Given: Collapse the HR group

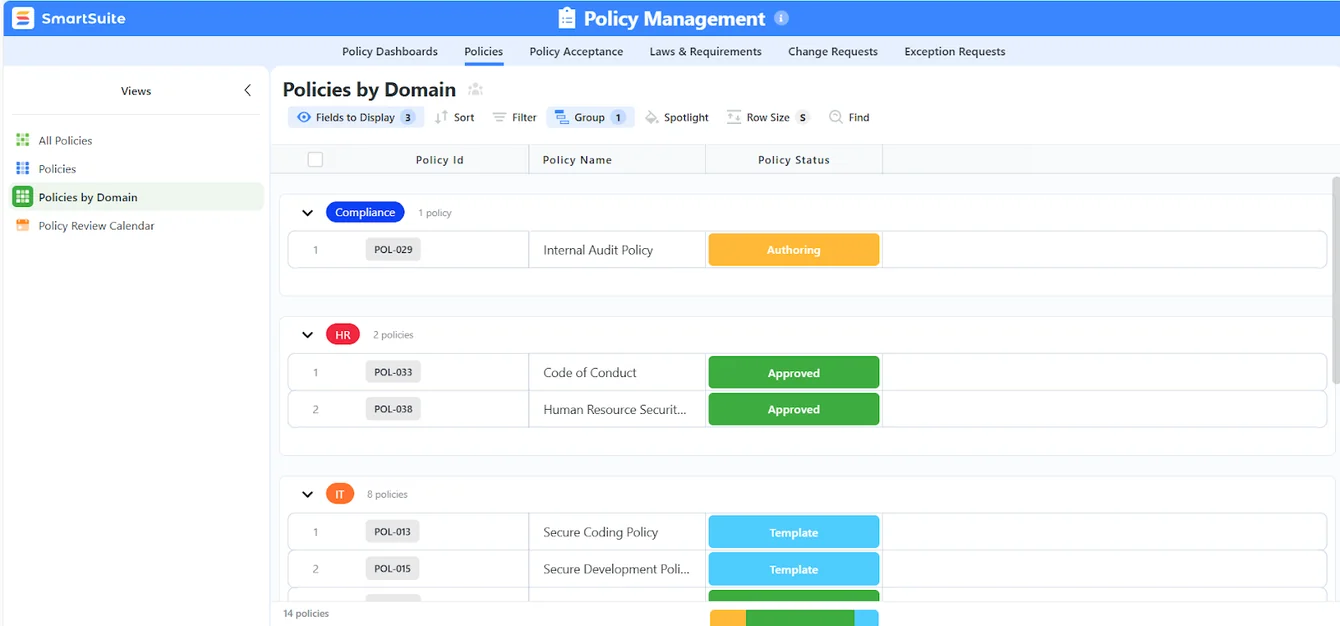Looking at the screenshot, I should pos(307,335).
